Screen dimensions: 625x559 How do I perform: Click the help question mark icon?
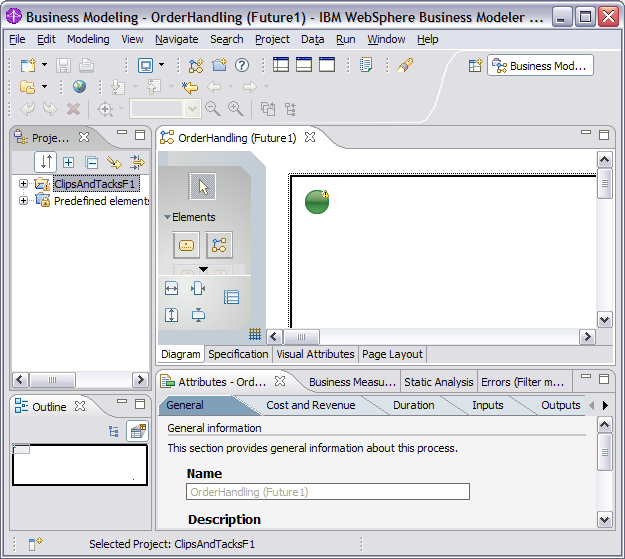[x=242, y=65]
